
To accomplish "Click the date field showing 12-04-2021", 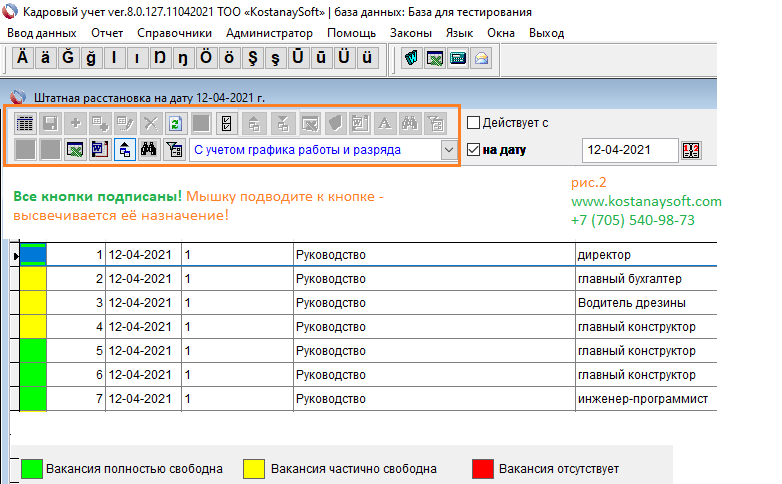I will (630, 150).
